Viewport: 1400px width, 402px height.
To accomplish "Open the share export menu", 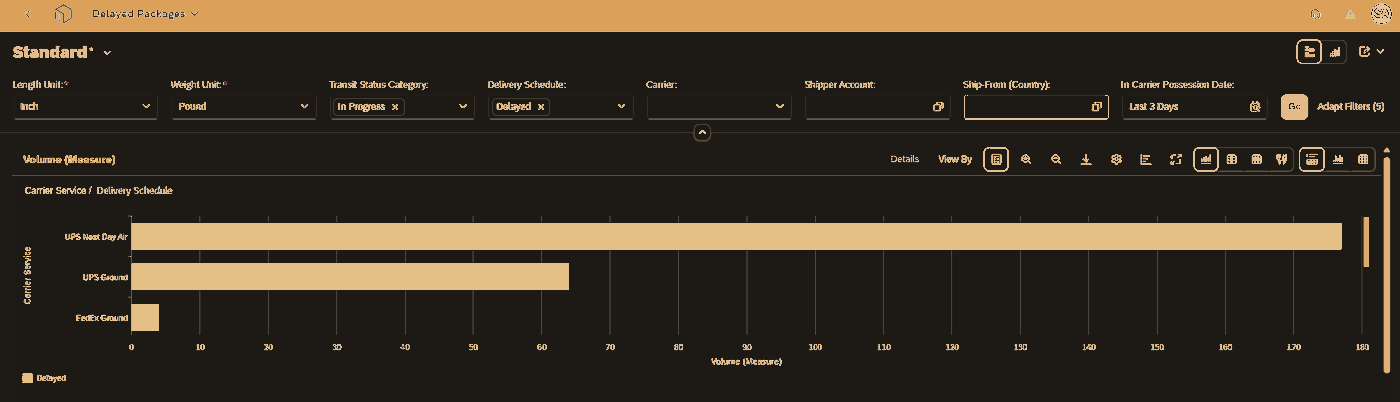I will tap(1370, 52).
